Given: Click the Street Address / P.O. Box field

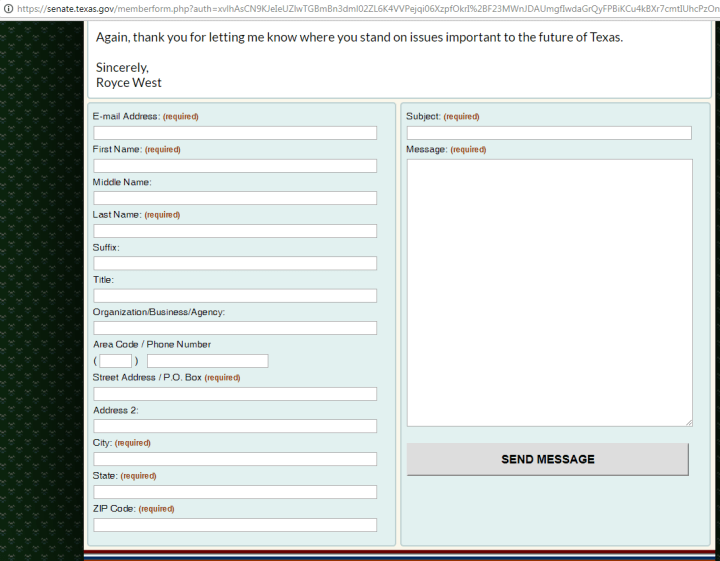Looking at the screenshot, I should click(x=235, y=394).
